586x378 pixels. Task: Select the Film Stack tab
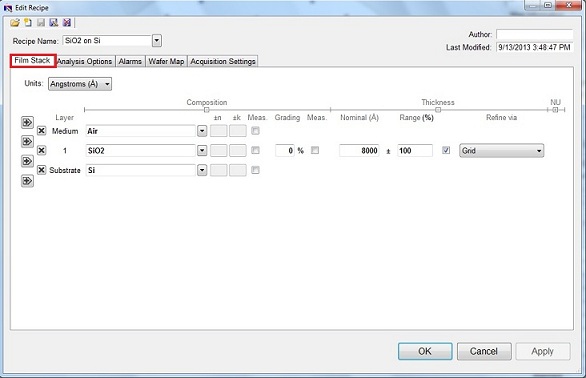coord(33,61)
